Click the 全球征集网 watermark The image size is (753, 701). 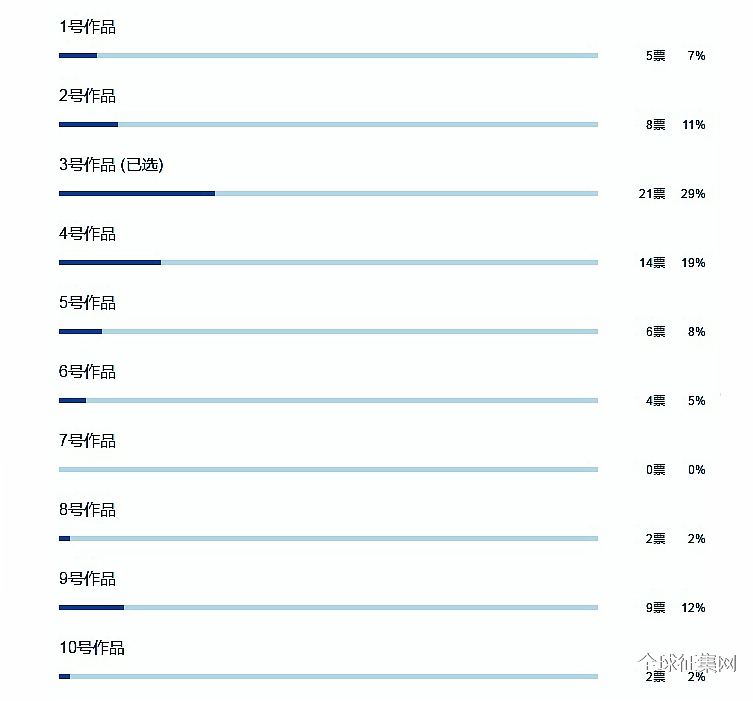coord(687,663)
